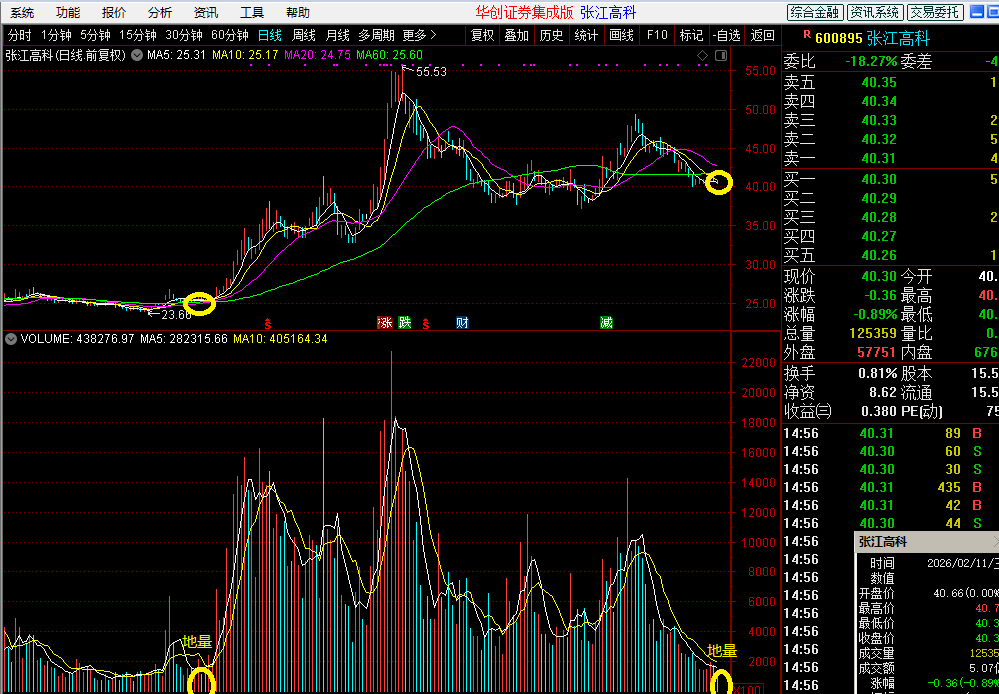
Task: Open F10 company info
Action: click(657, 36)
